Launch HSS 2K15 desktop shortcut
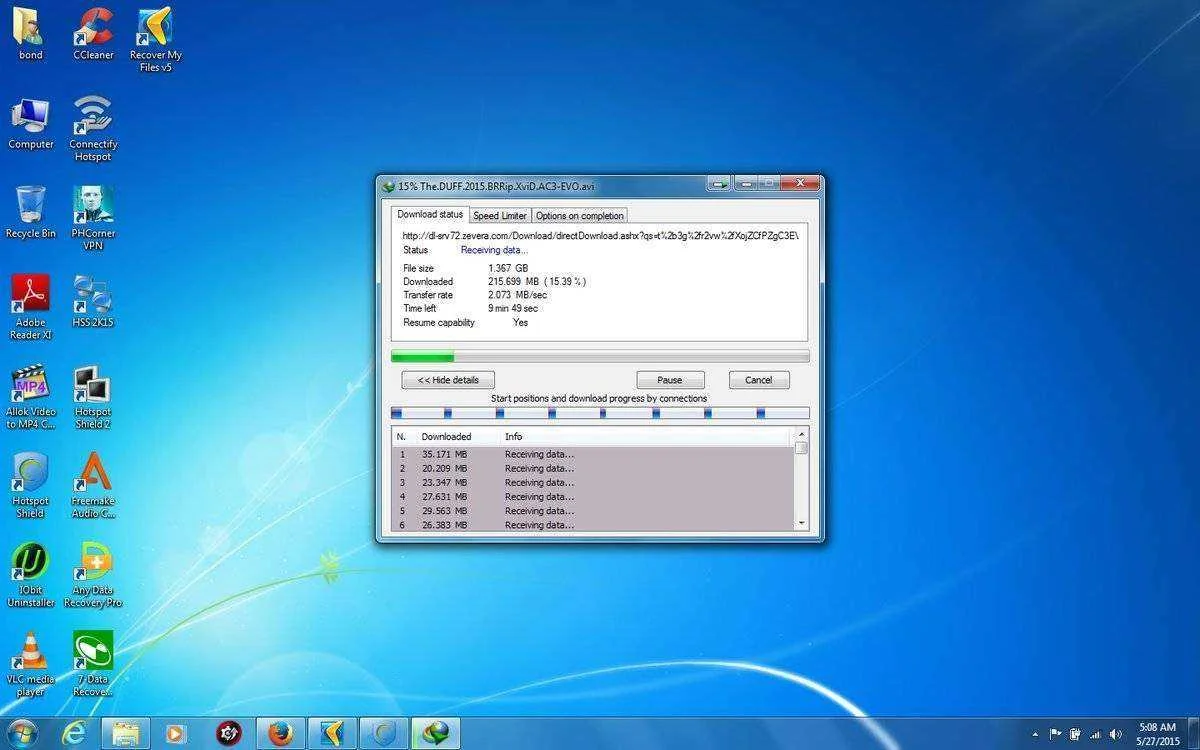The width and height of the screenshot is (1200, 750). (93, 301)
